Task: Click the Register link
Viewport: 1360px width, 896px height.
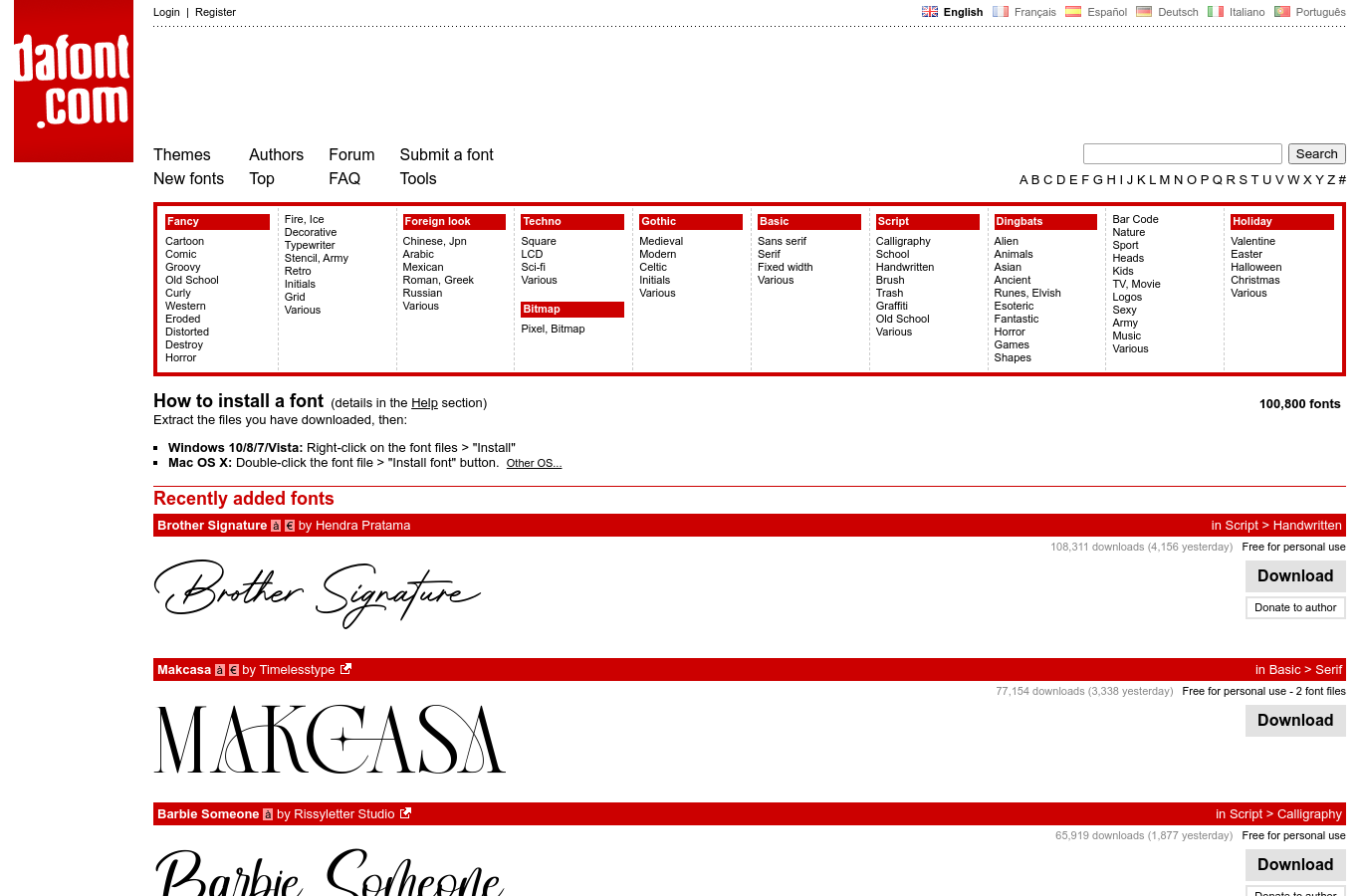Action: [215, 12]
